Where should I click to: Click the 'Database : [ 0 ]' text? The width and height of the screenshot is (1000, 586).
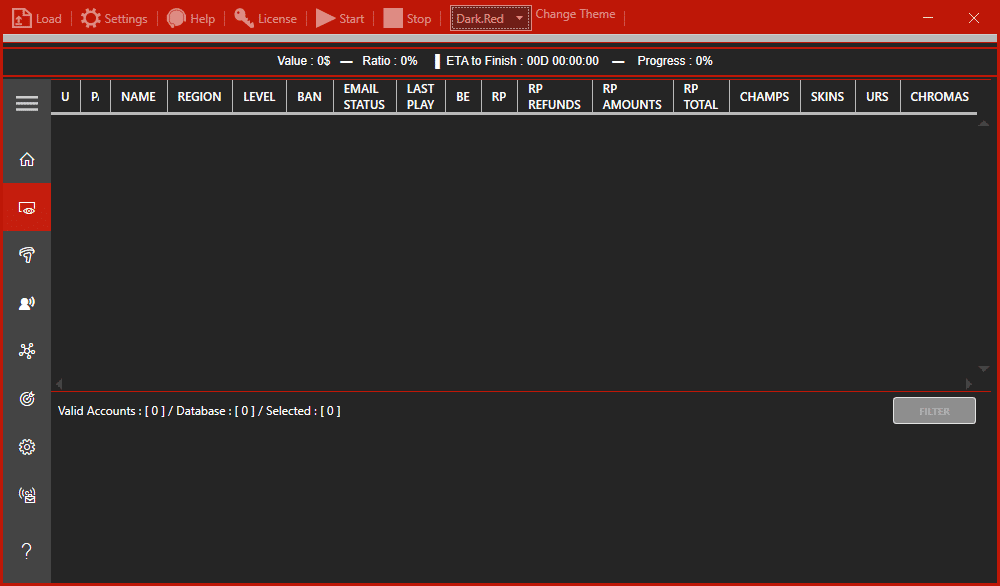[216, 411]
